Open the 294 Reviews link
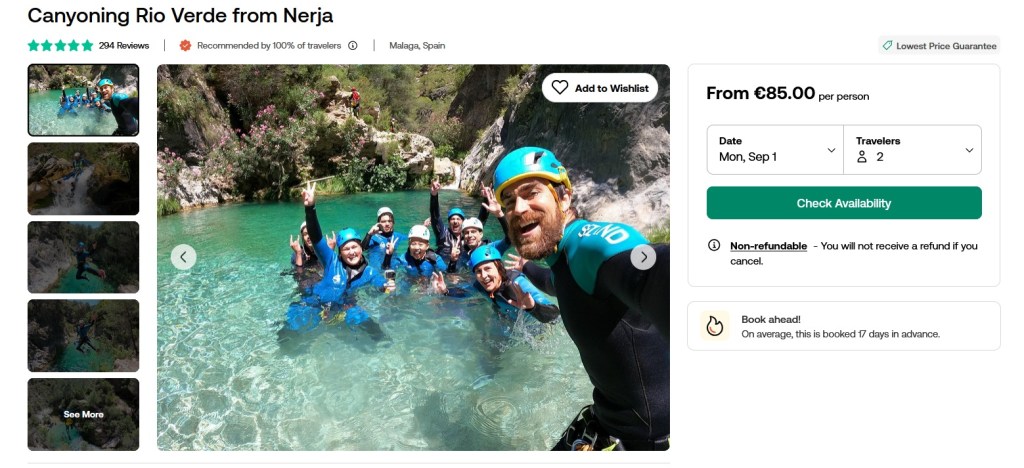Screen dimensions: 1024x468 [124, 45]
